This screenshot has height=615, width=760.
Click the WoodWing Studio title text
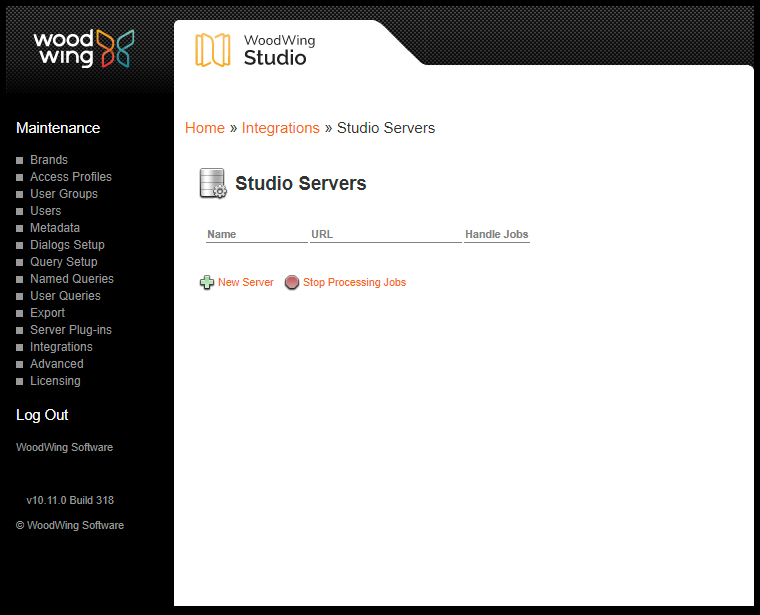tap(280, 50)
